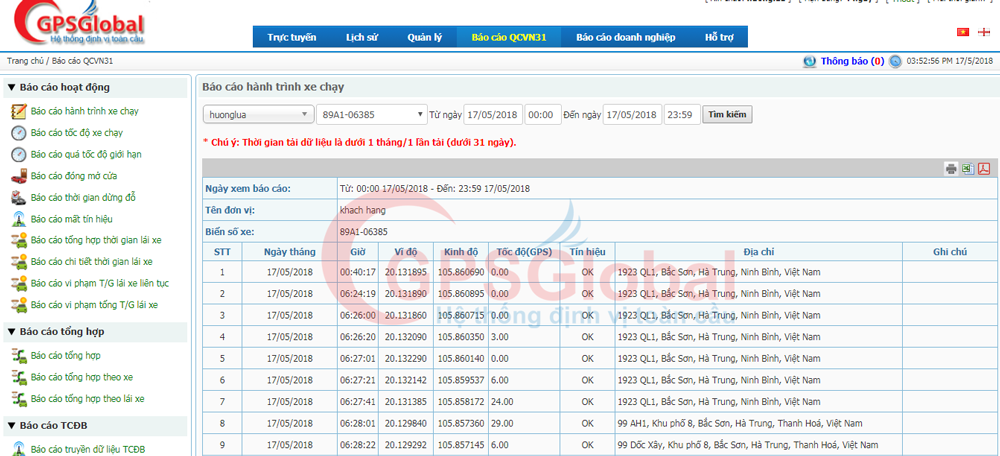Go to Báo cáo doanh nghiệp tab
The image size is (1000, 456).
point(625,38)
